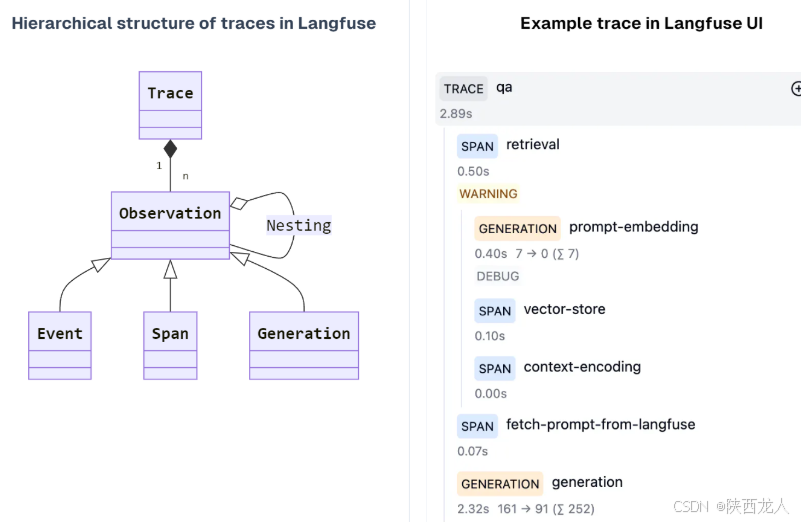Click the Nesting label on the diagram
801x522 pixels.
(299, 225)
